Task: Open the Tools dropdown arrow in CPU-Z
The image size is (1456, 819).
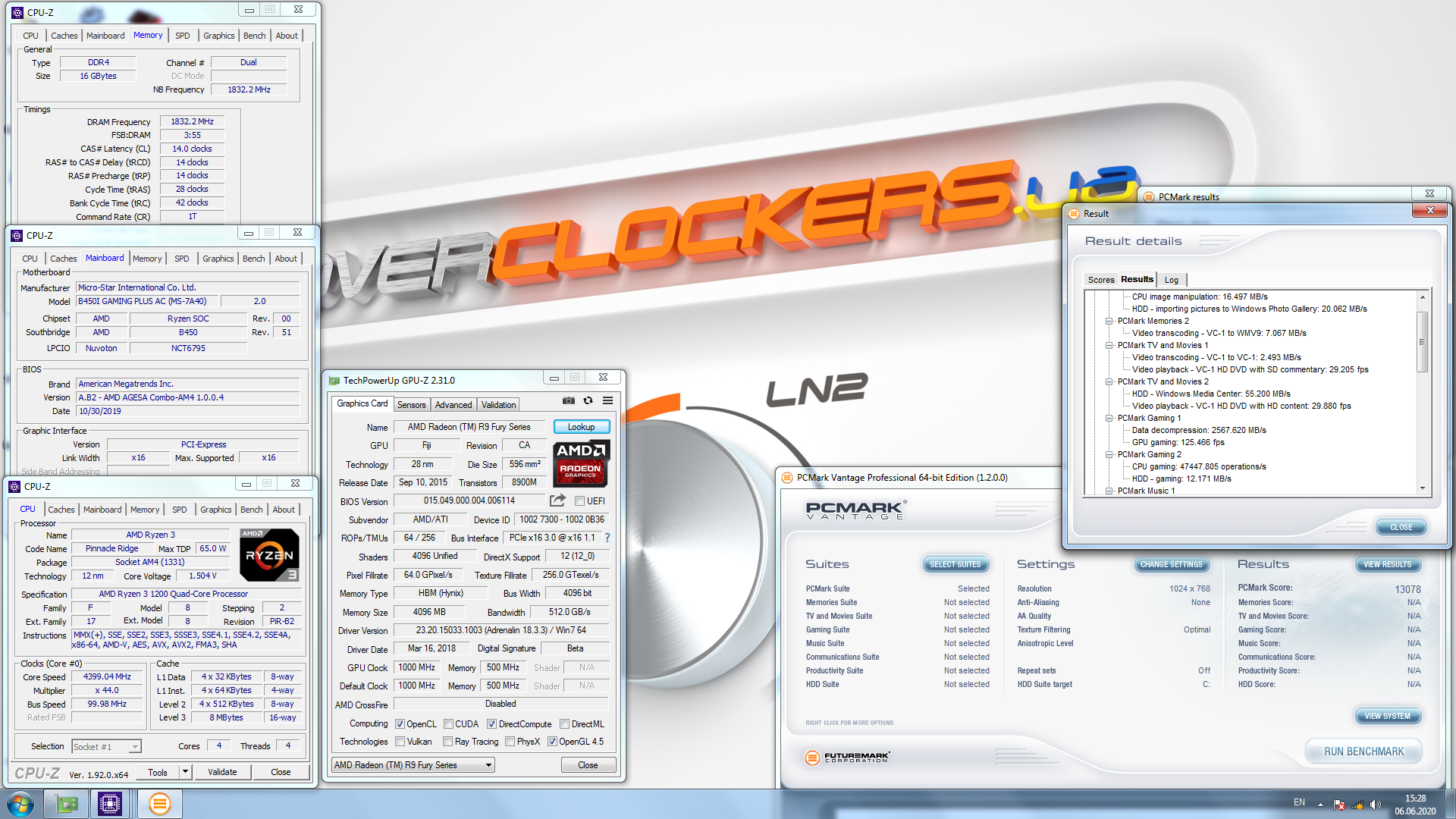Action: pyautogui.click(x=184, y=772)
